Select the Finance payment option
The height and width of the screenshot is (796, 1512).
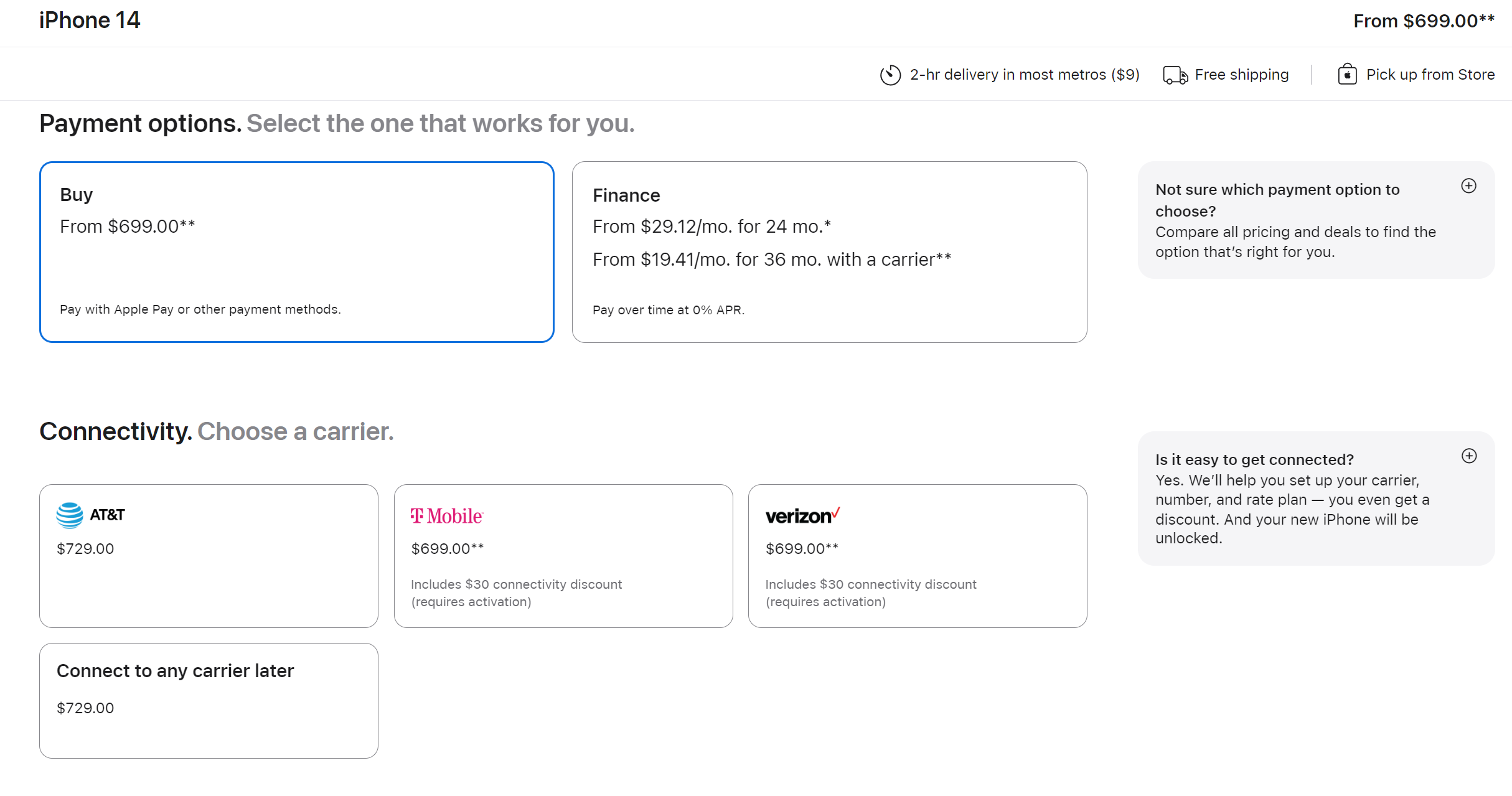[x=829, y=252]
